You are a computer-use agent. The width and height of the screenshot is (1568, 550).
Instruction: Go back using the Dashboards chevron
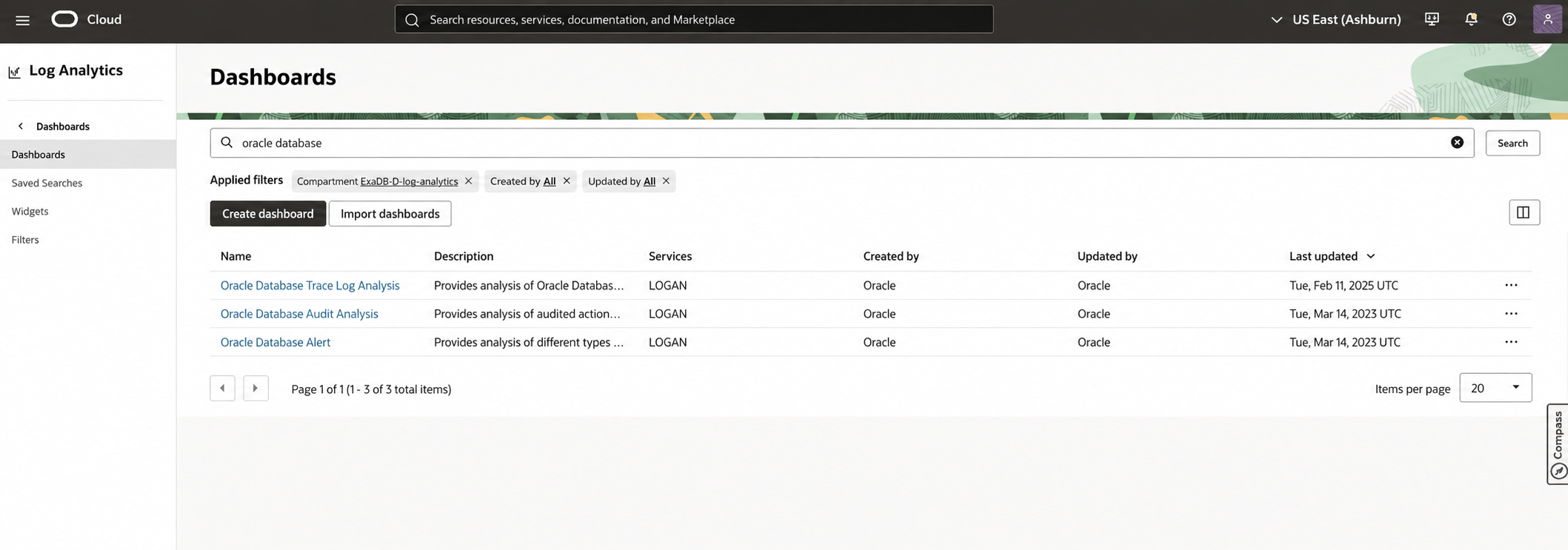pyautogui.click(x=21, y=126)
